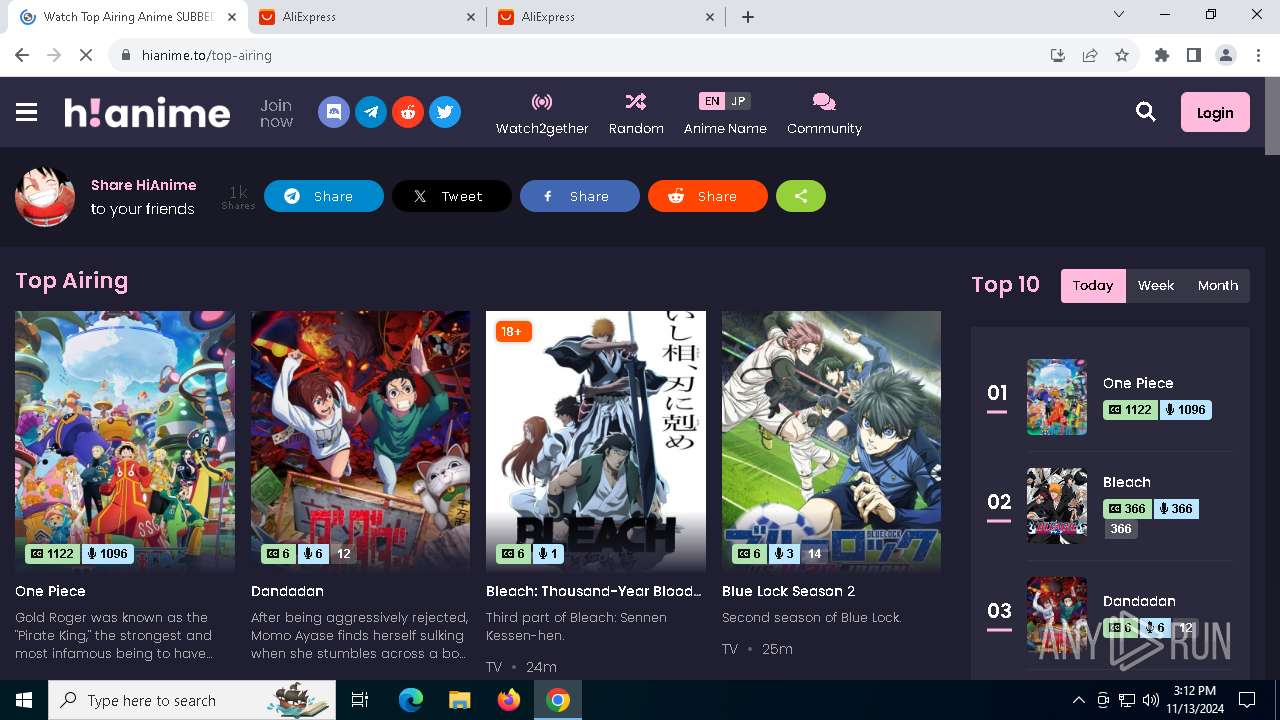Click the install app icon in address bar

pos(1058,55)
